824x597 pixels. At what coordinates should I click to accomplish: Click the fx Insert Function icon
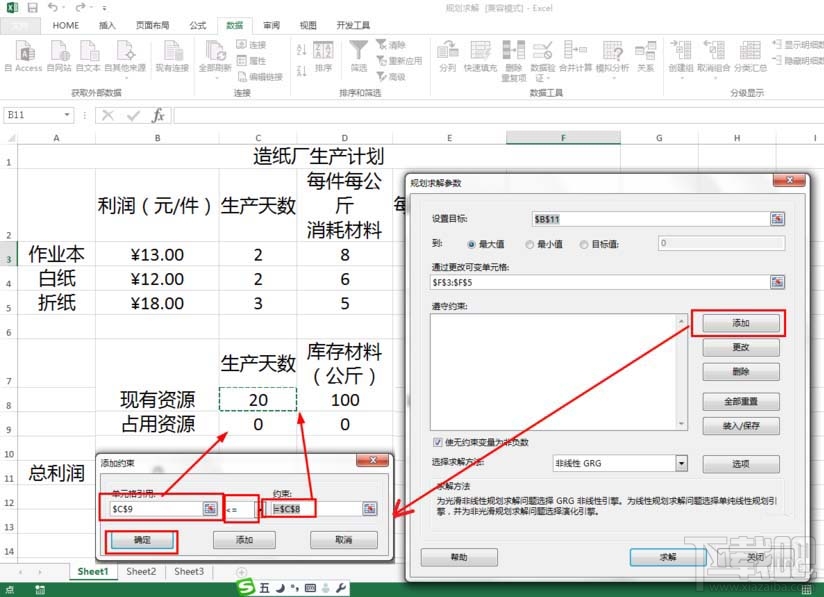158,115
